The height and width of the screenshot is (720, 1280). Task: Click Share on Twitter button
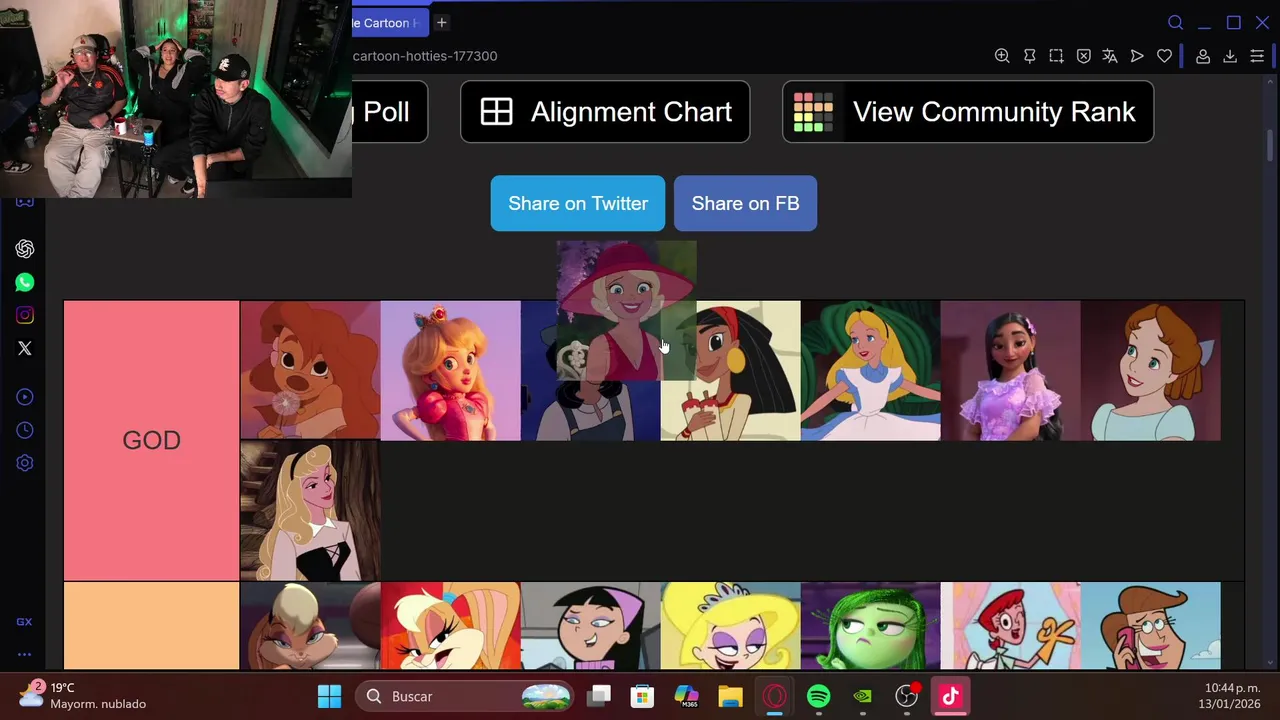578,203
